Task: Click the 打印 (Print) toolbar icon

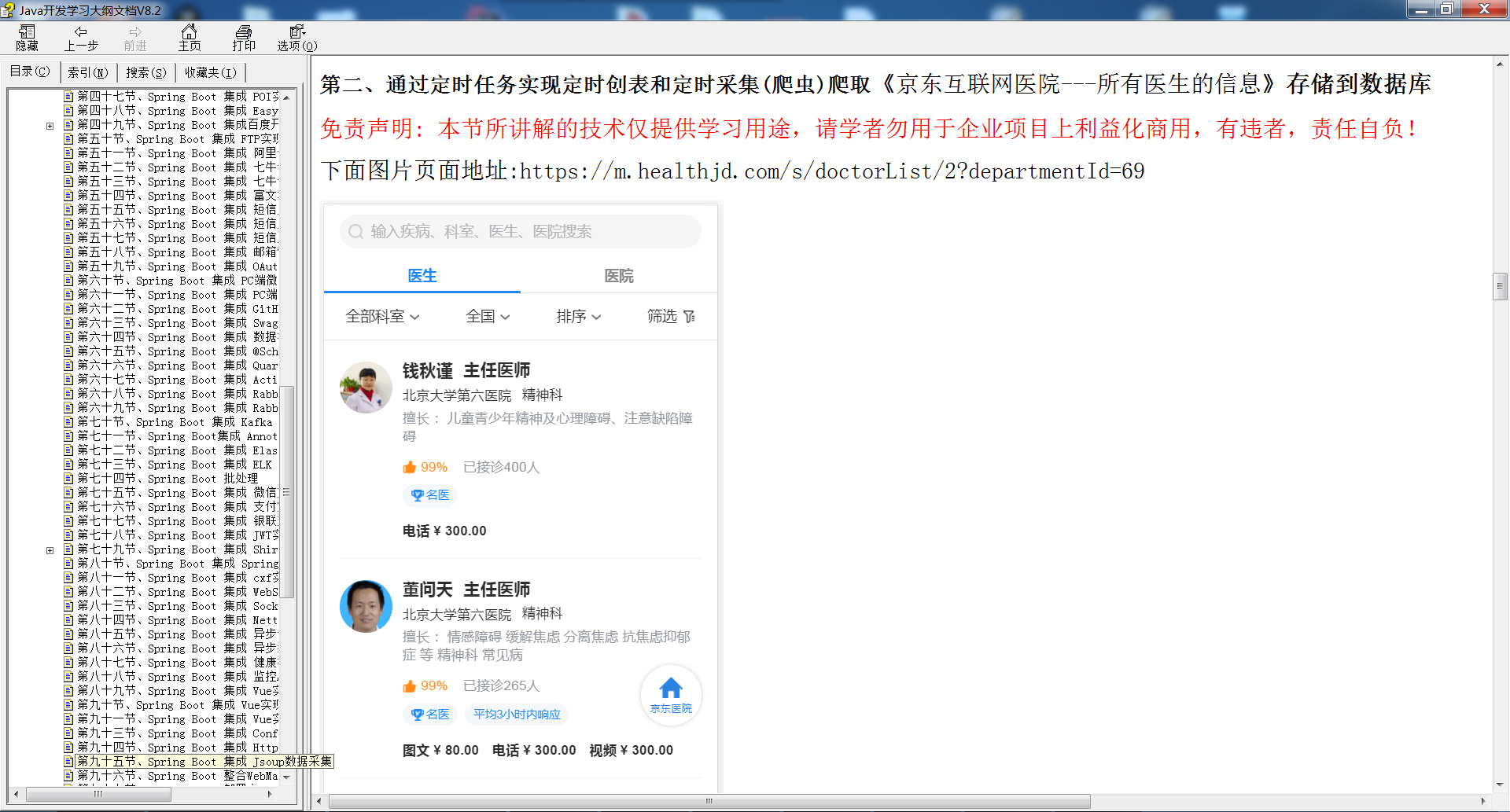Action: pos(244,38)
